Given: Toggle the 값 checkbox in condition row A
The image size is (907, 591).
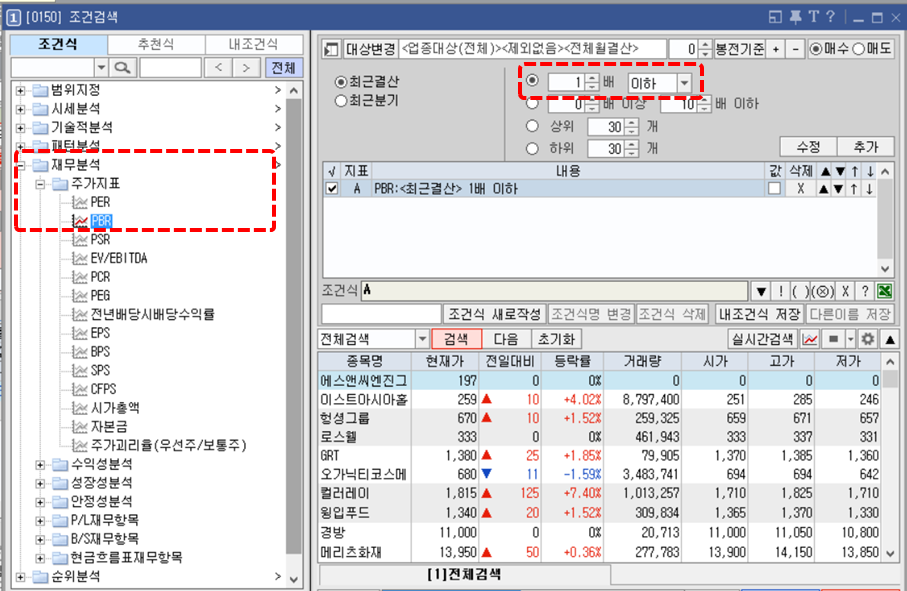Looking at the screenshot, I should (774, 189).
